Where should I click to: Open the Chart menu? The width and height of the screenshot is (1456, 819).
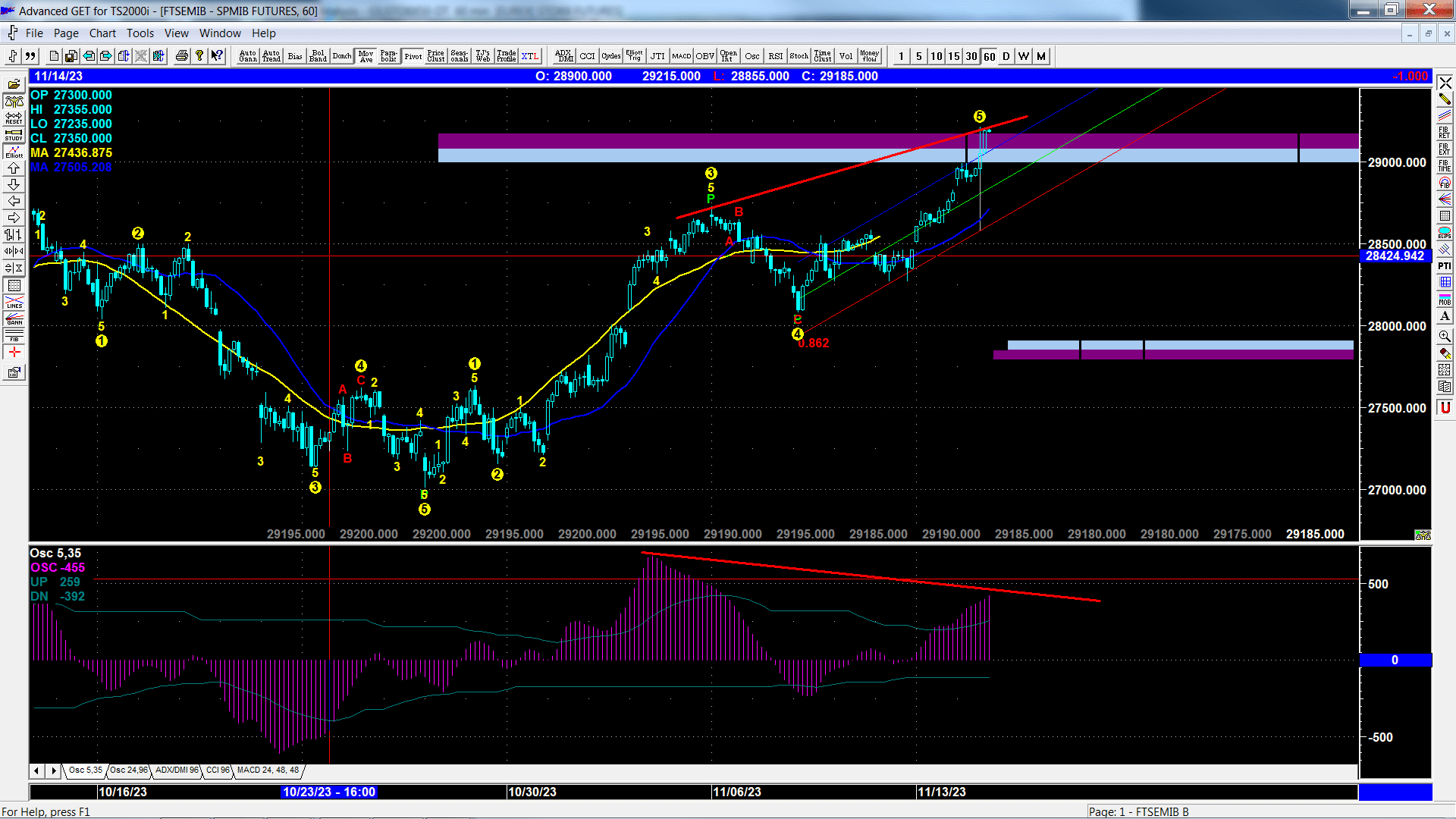pyautogui.click(x=102, y=33)
